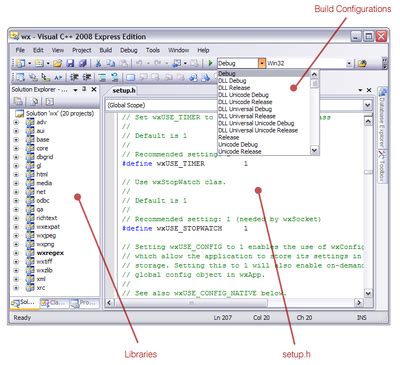Viewport: 400px width, 365px height.
Task: Click the Paste icon in the toolbar
Action: click(123, 63)
